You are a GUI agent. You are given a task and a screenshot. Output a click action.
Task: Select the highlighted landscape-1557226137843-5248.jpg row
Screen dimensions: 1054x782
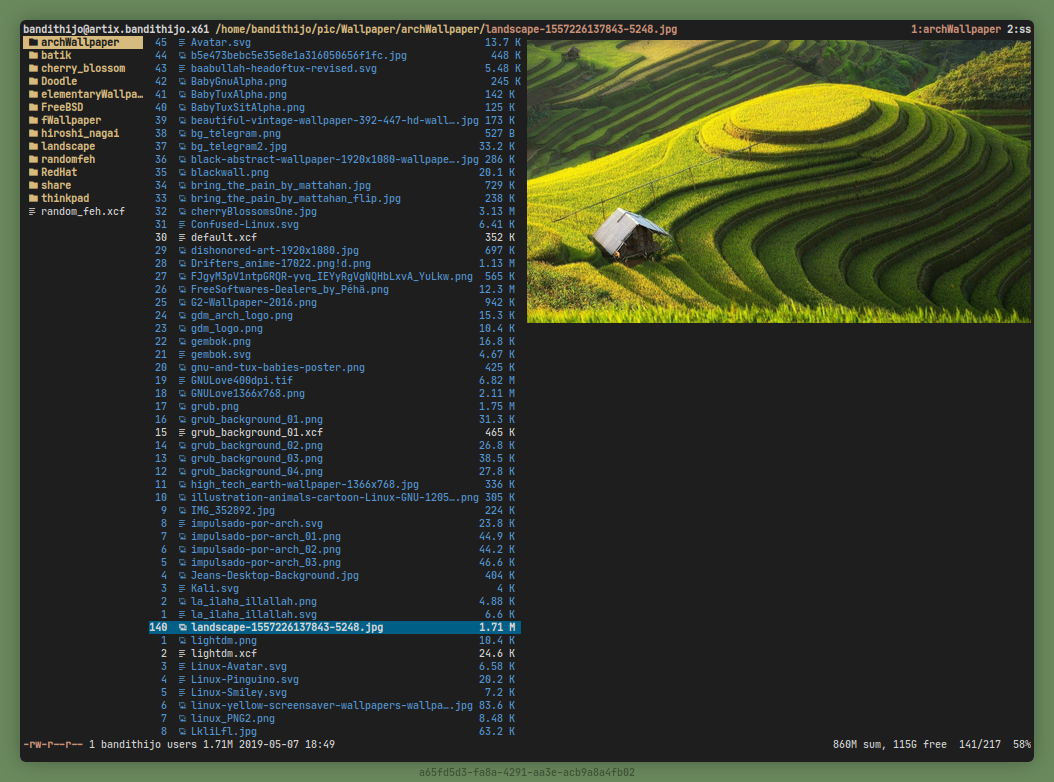pyautogui.click(x=286, y=628)
